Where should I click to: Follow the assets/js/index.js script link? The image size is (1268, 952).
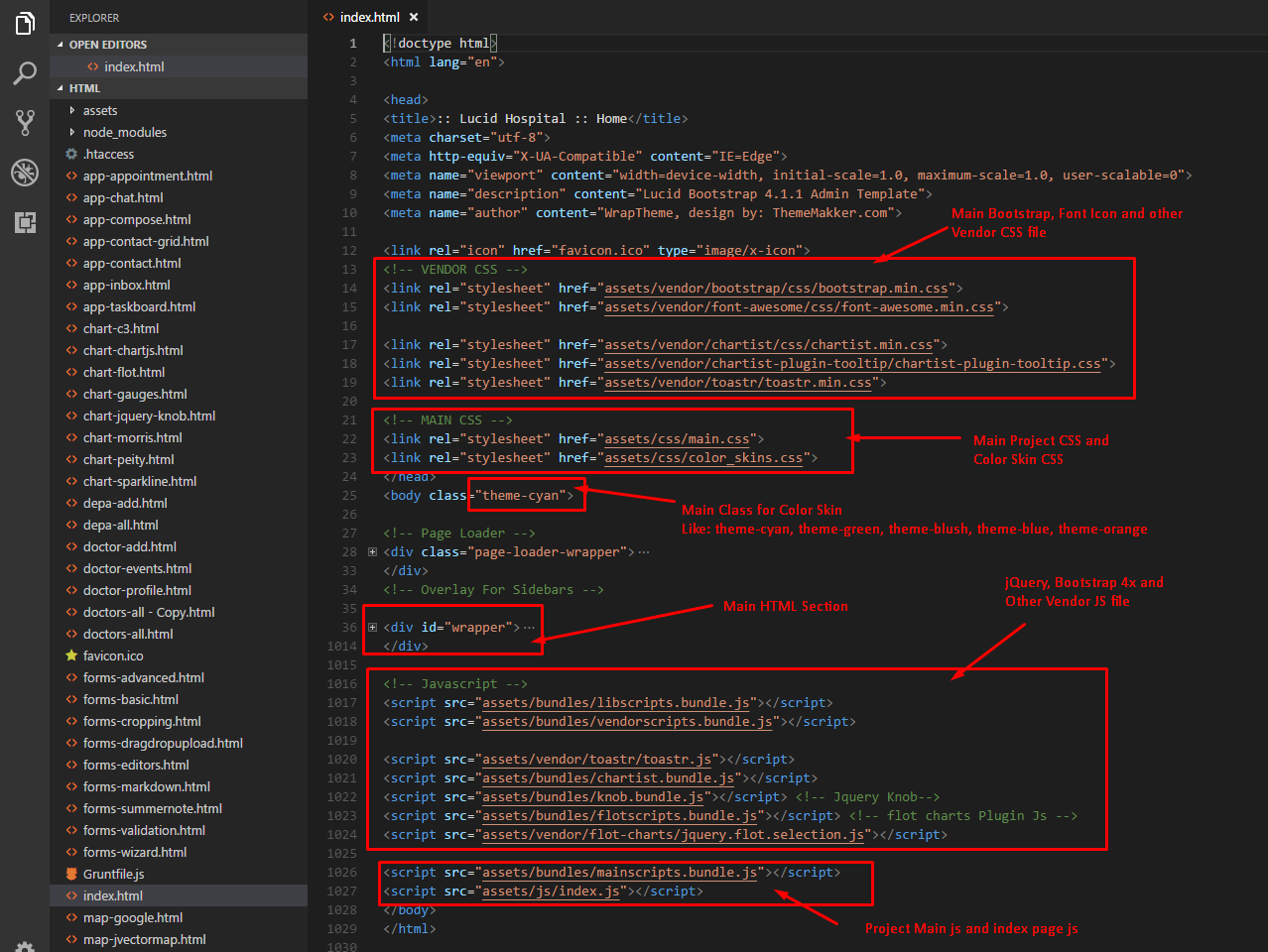[551, 892]
